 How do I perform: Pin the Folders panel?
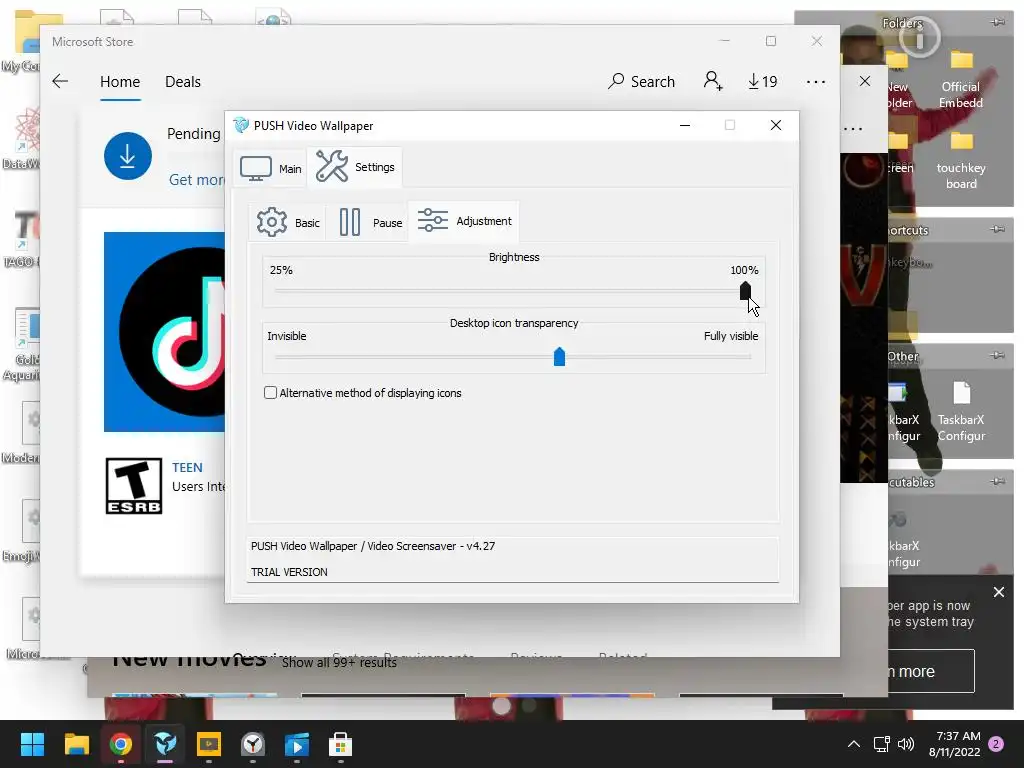pyautogui.click(x=998, y=22)
